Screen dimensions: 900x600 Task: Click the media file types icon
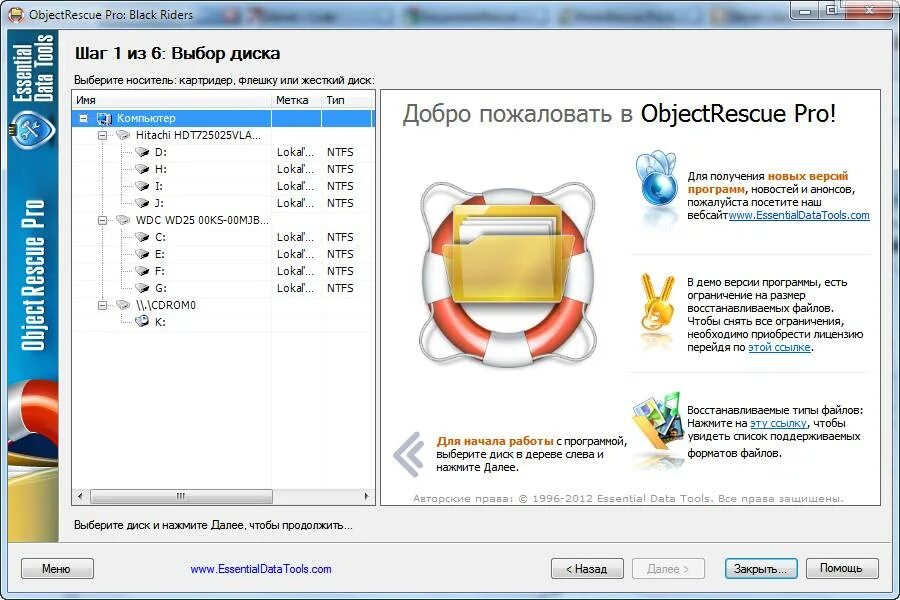(657, 421)
